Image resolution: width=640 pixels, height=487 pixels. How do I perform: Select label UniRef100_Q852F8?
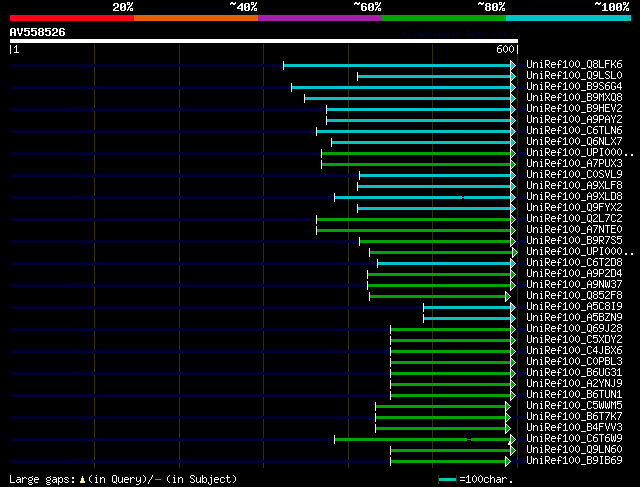pos(574,296)
